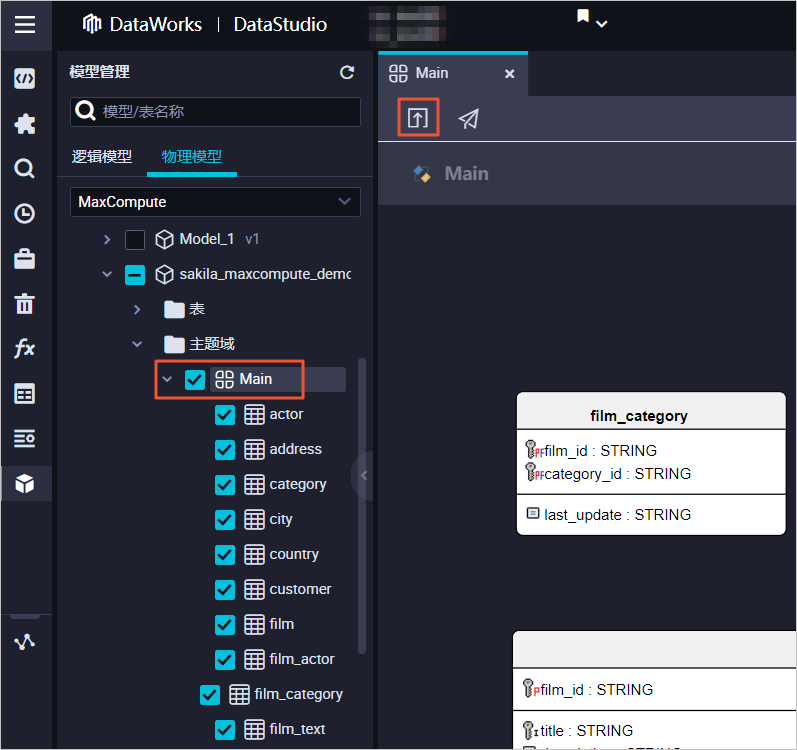Click title : STRING field in diagram

tap(587, 731)
